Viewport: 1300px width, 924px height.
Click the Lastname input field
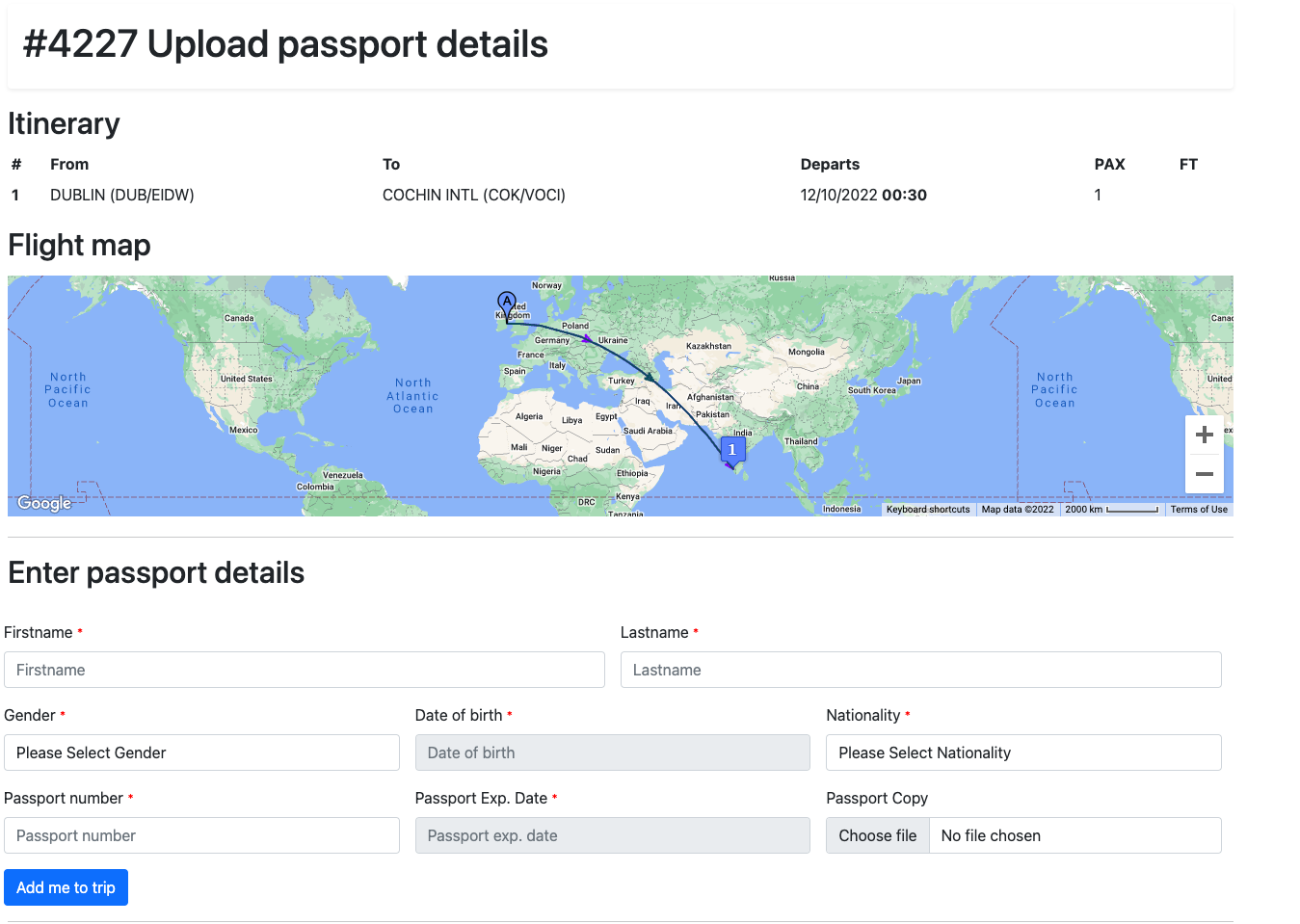click(x=920, y=670)
